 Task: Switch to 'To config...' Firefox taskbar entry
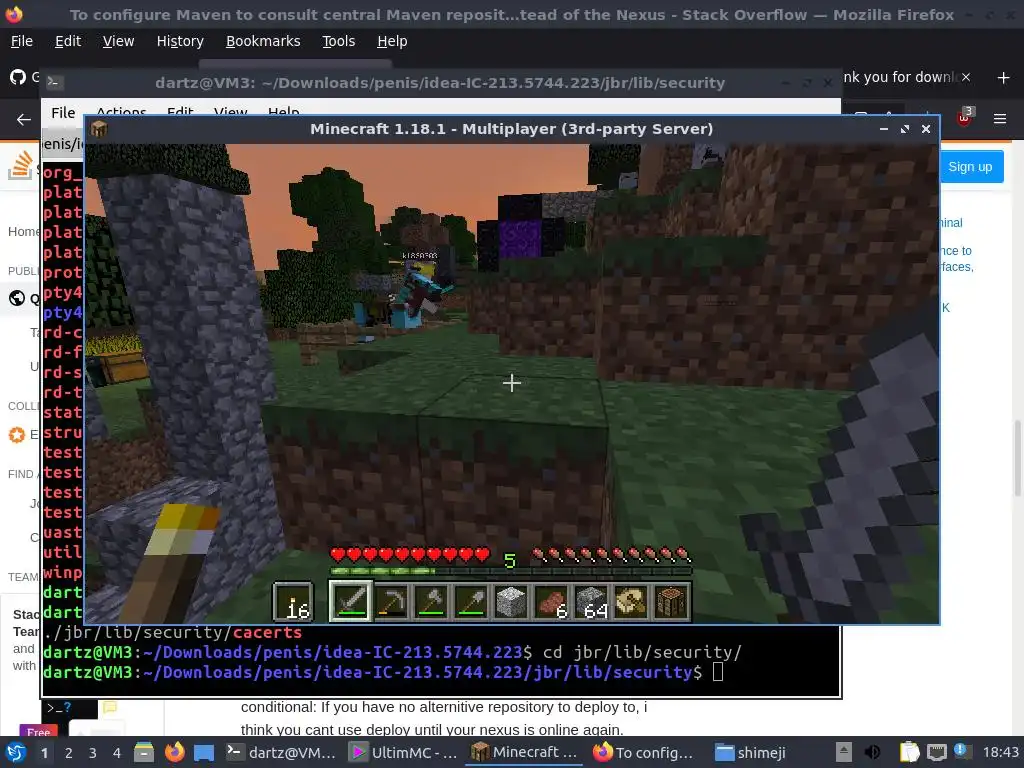coord(645,752)
